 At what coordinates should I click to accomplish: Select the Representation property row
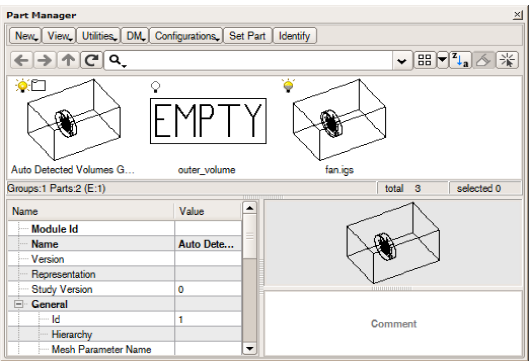[125, 274]
